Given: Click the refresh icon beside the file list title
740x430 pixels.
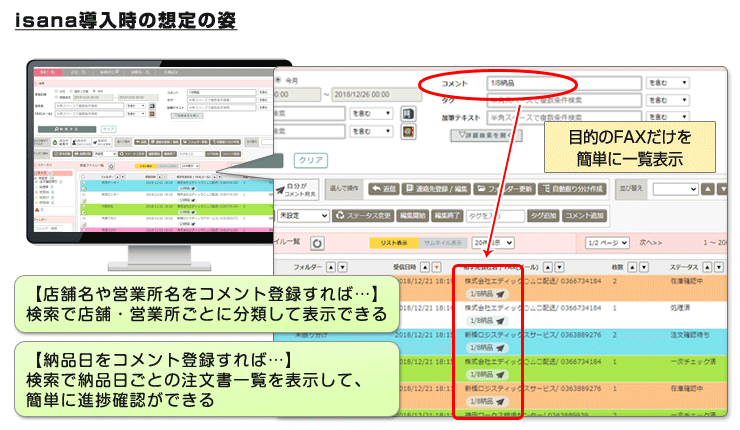Looking at the screenshot, I should tap(317, 243).
